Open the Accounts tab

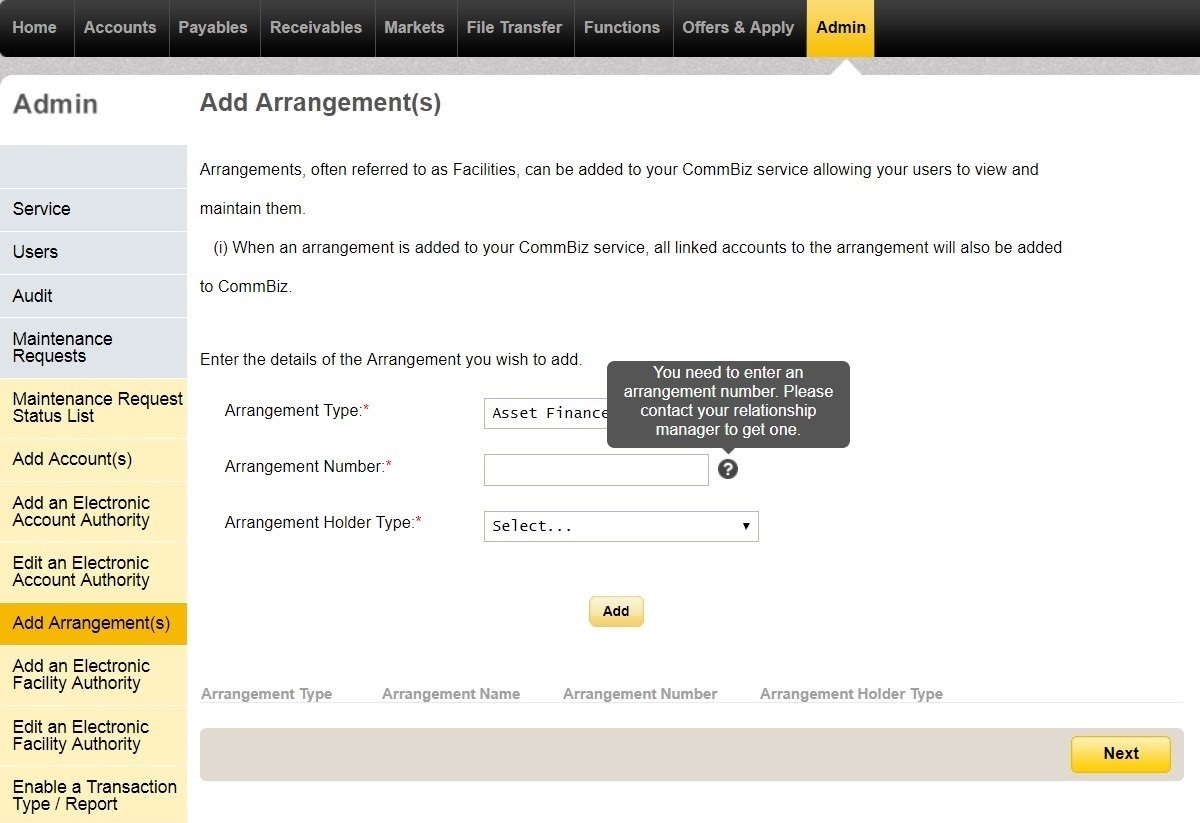click(x=120, y=28)
